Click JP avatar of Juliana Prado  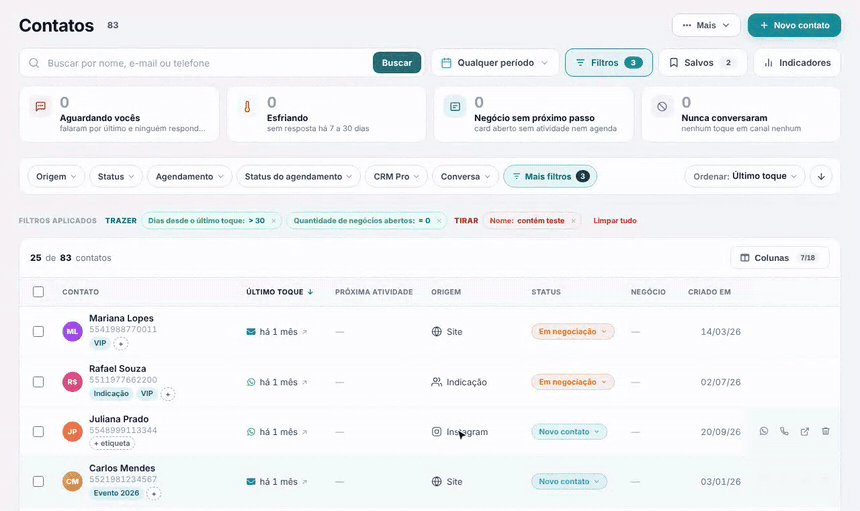tap(72, 431)
